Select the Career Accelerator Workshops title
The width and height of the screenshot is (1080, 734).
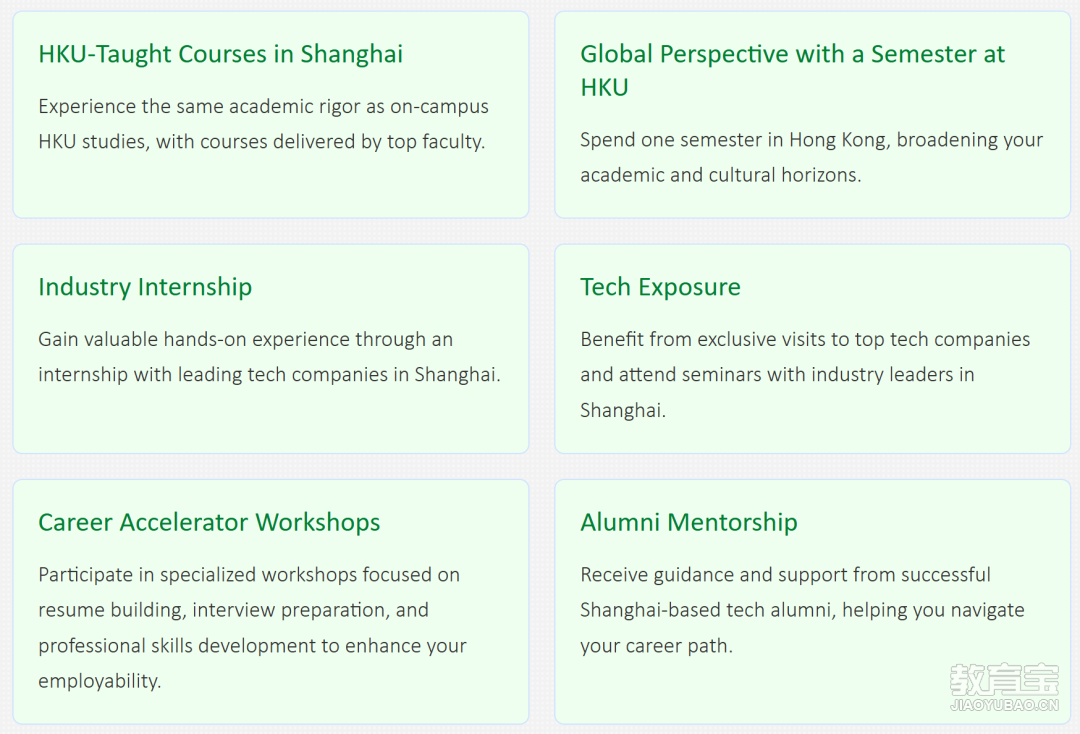coord(209,523)
